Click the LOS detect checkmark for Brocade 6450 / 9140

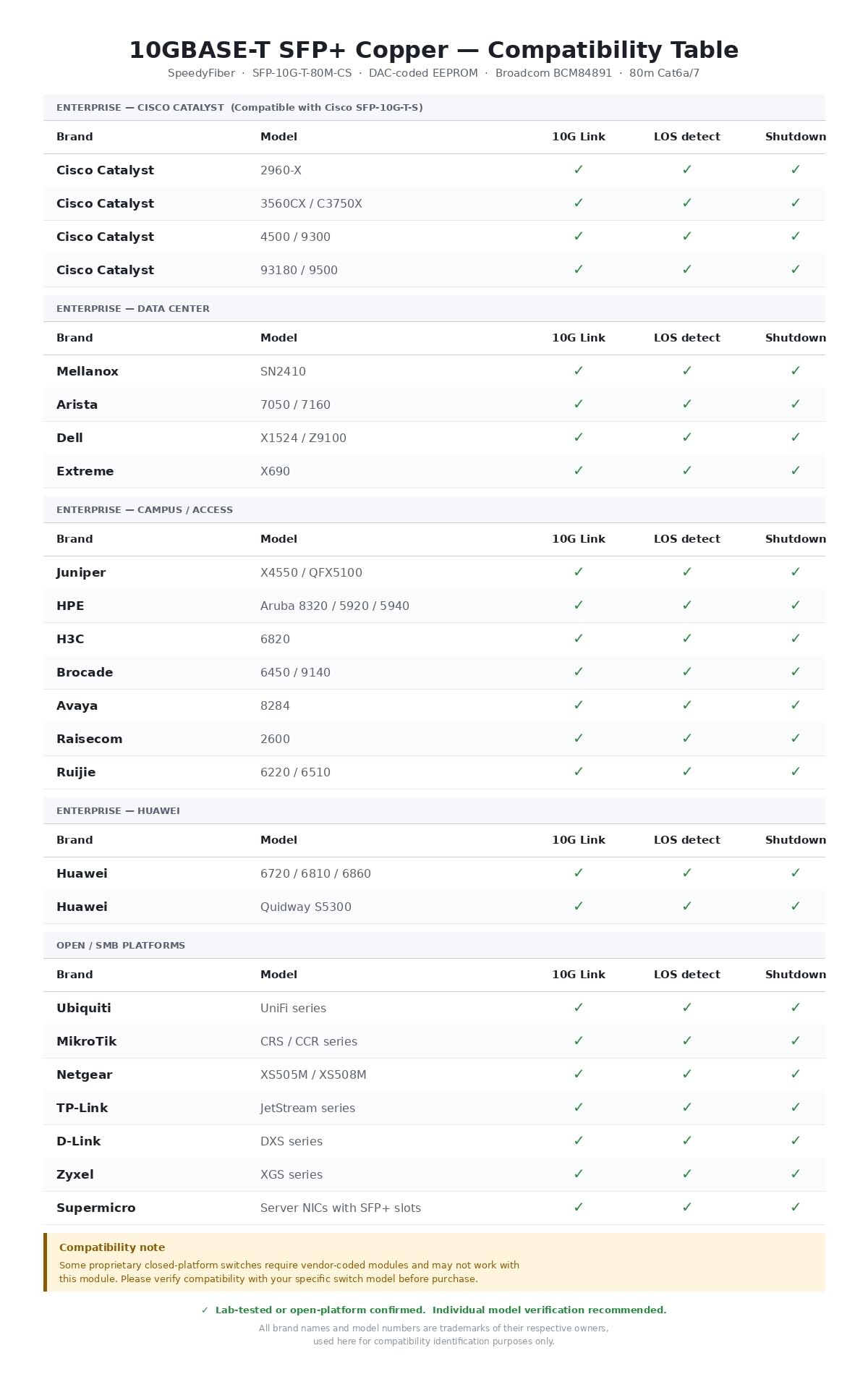[x=687, y=671]
